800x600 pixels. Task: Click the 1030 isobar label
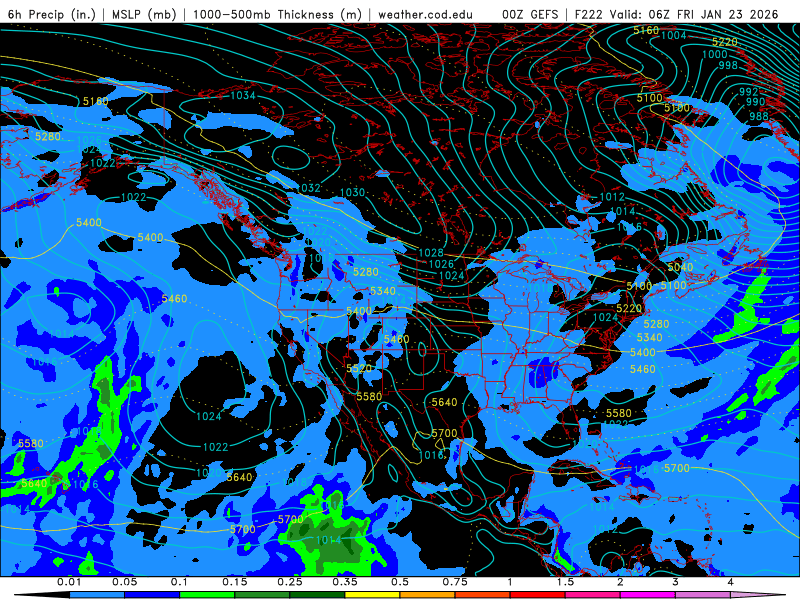pyautogui.click(x=353, y=192)
